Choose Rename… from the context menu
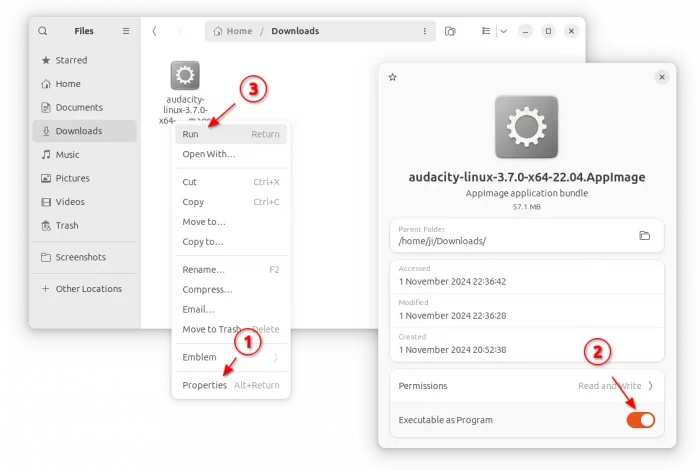Viewport: 700px width, 471px height. pos(231,270)
